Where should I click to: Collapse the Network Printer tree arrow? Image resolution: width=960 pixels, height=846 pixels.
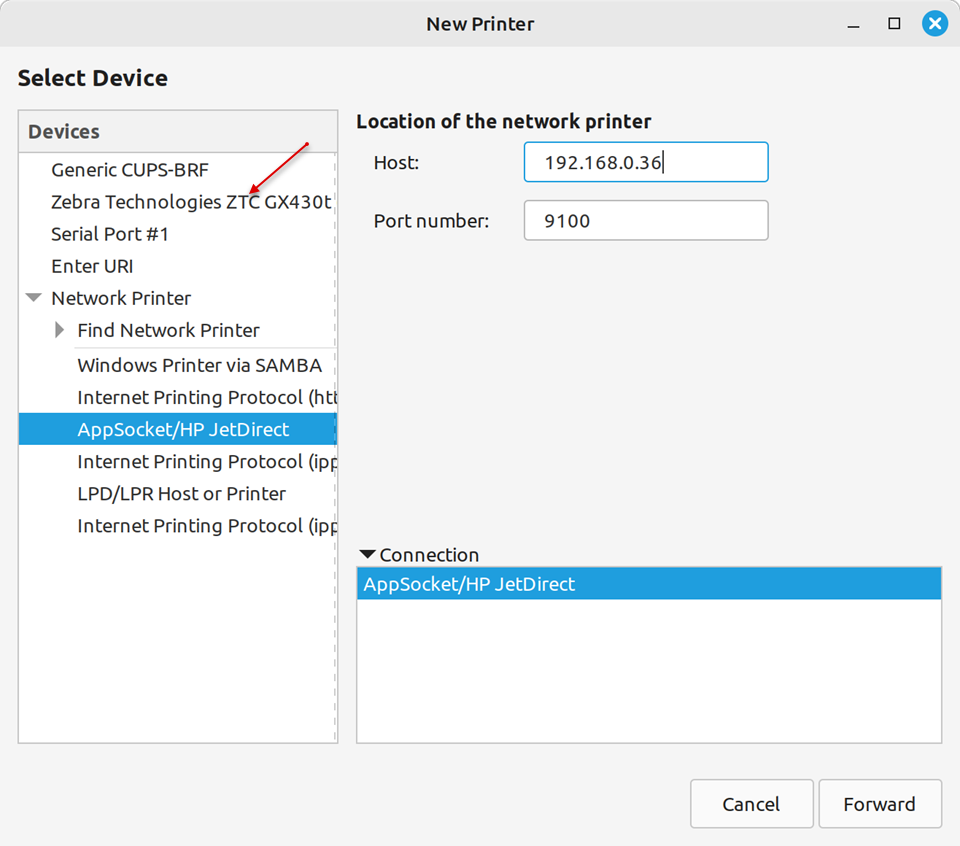(34, 298)
